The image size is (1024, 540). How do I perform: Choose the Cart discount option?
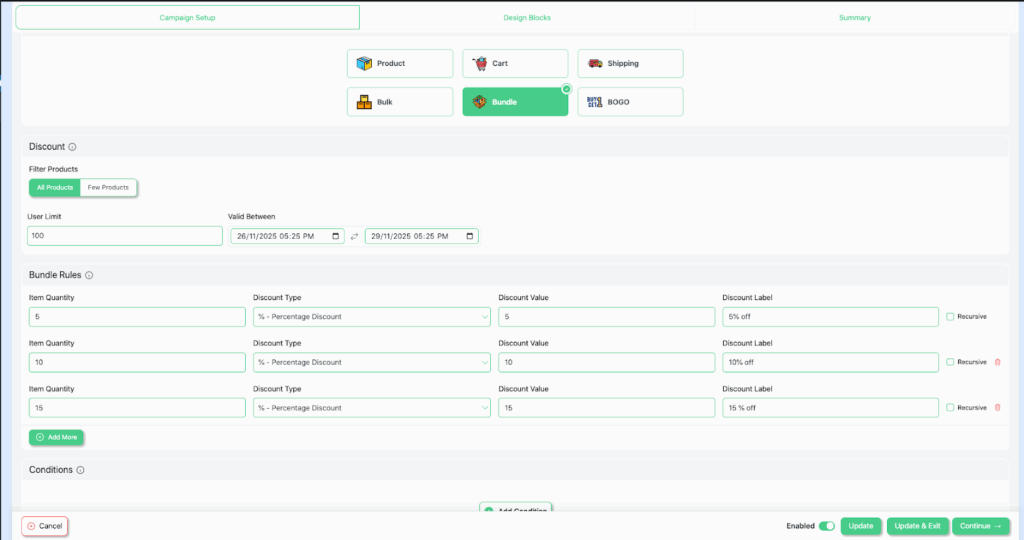click(x=481, y=64)
